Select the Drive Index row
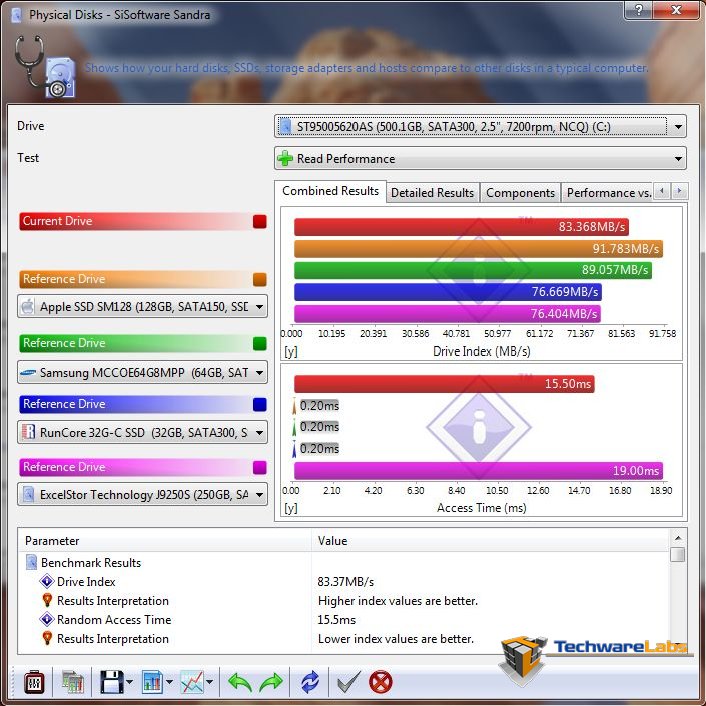Screen dimensions: 706x706 click(x=86, y=582)
